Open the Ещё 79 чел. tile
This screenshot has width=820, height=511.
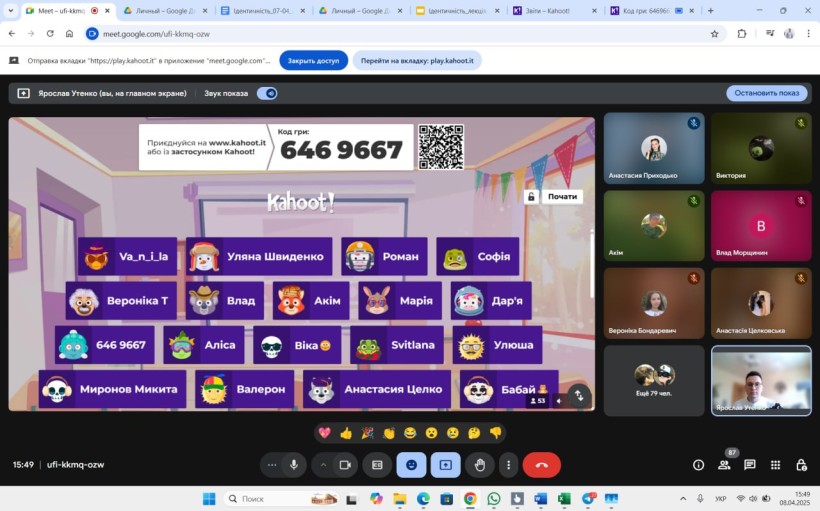pyautogui.click(x=654, y=380)
